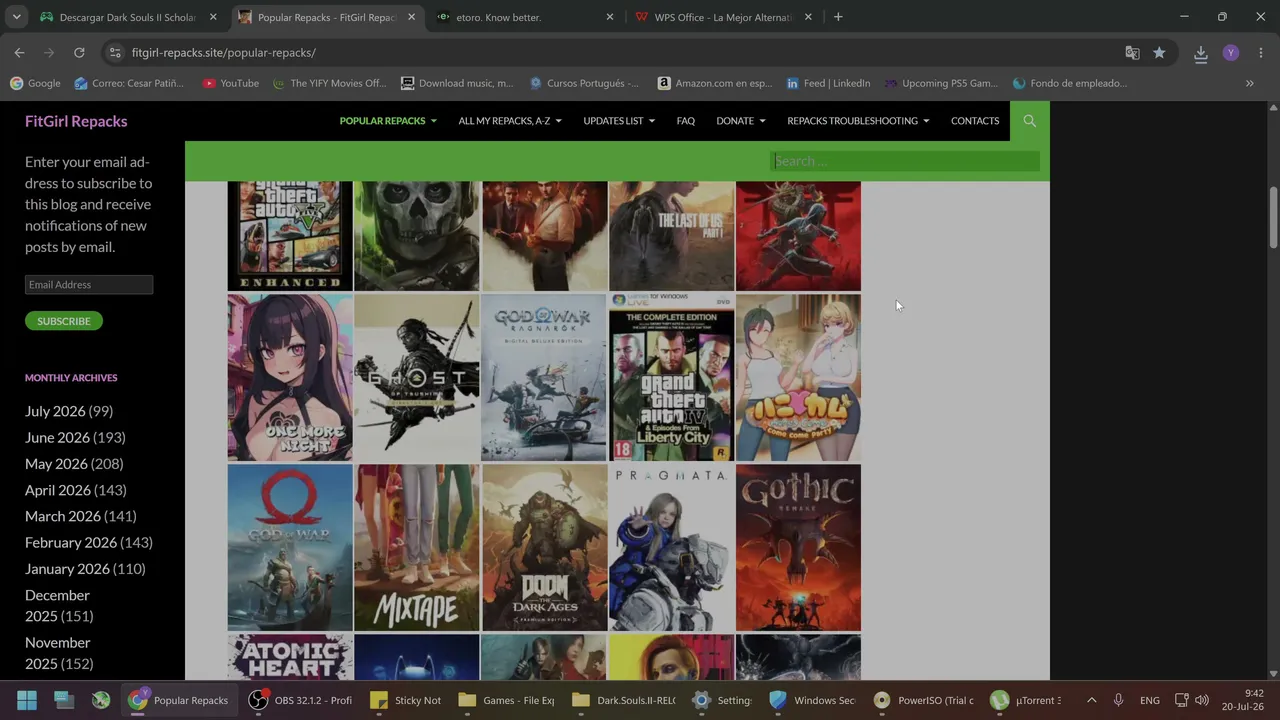This screenshot has height=720, width=1280.
Task: Click the page vertical scrollbar thumb
Action: (x=1273, y=218)
